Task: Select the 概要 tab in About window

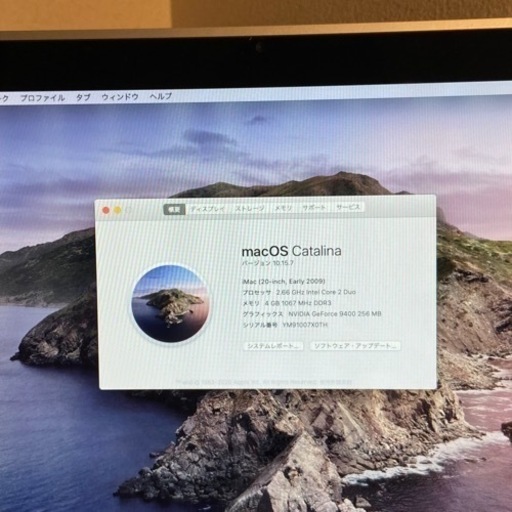Action: coord(174,210)
